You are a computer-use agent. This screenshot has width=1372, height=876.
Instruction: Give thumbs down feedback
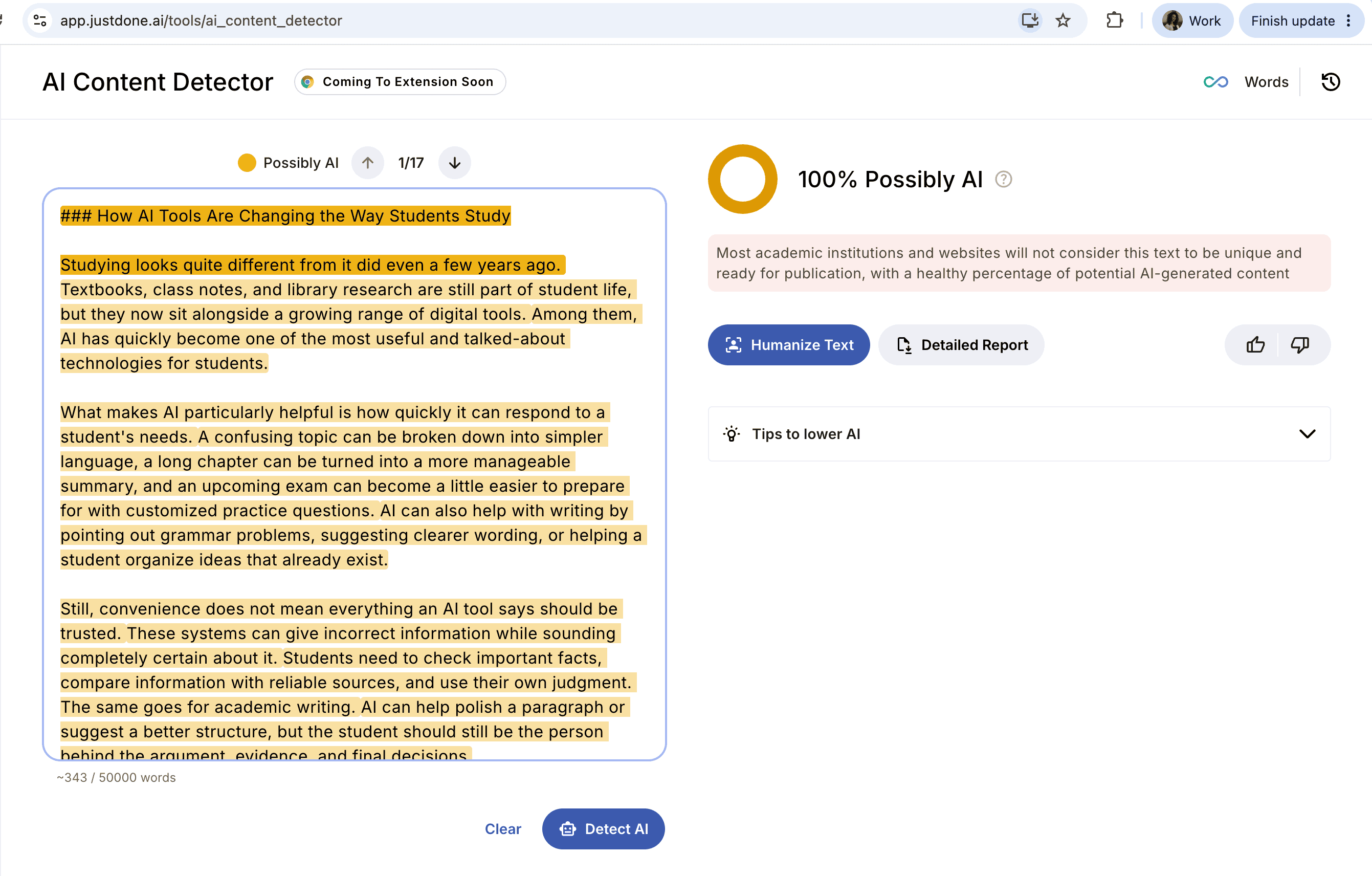pos(1300,345)
